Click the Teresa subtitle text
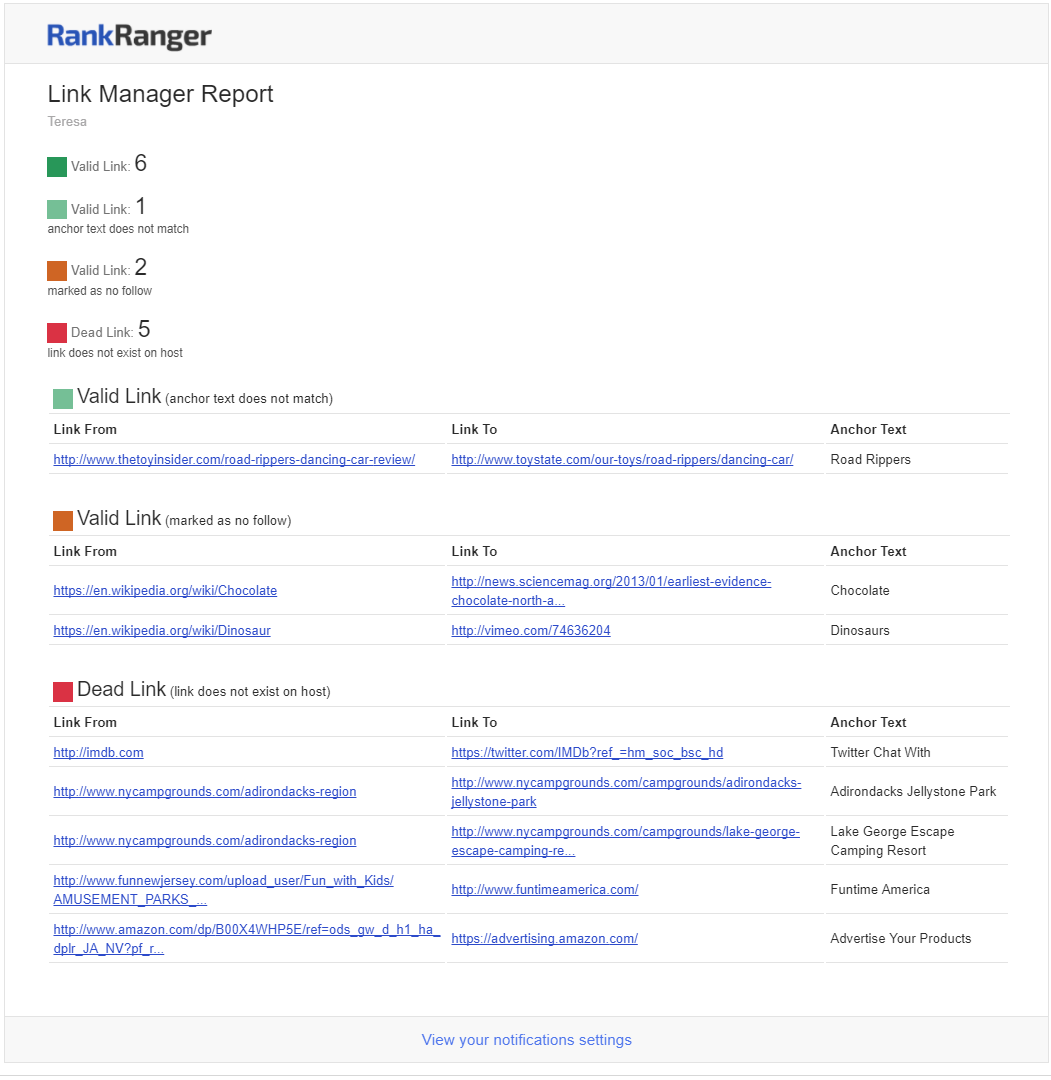 pyautogui.click(x=67, y=121)
